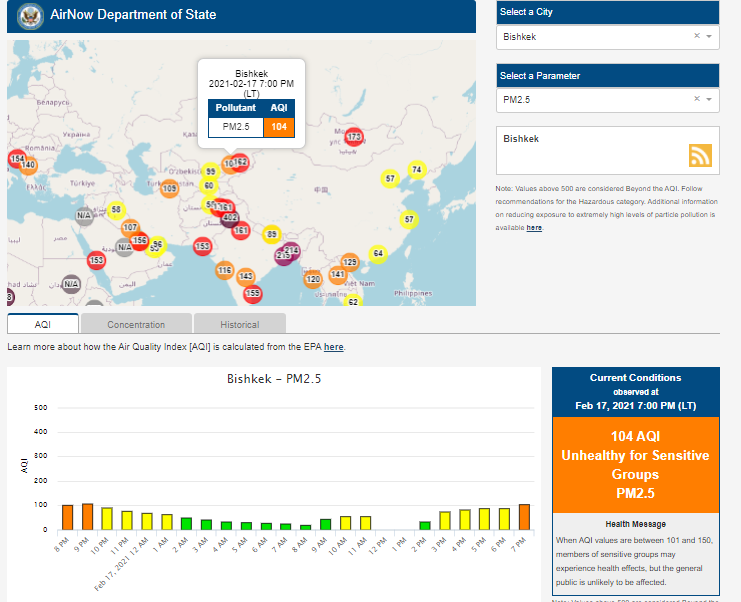The image size is (741, 602).
Task: Open 'here' link in Beyond the AQI note
Action: coord(534,228)
